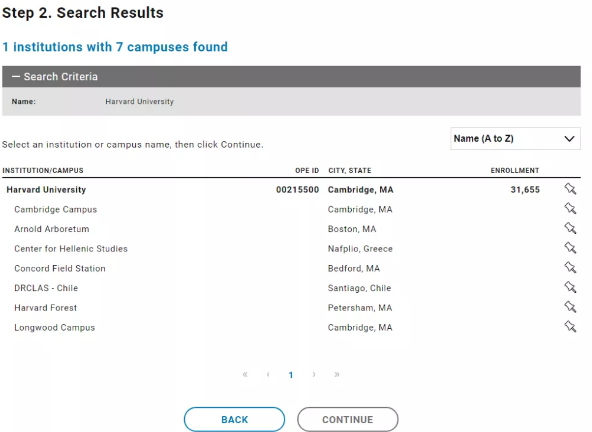Pin the Longwood Campus row

[x=570, y=327]
